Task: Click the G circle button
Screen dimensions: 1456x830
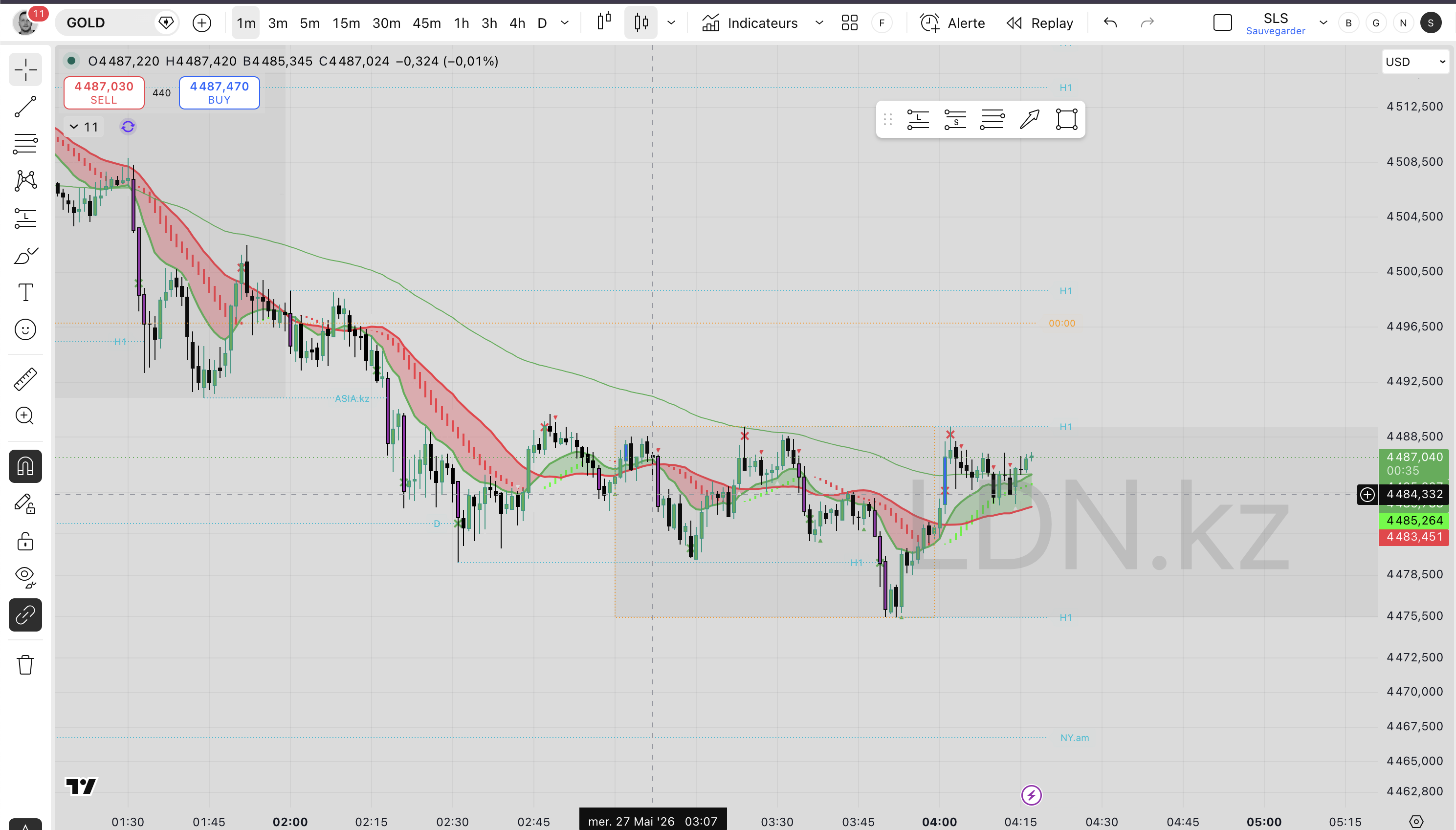Action: 1376,23
